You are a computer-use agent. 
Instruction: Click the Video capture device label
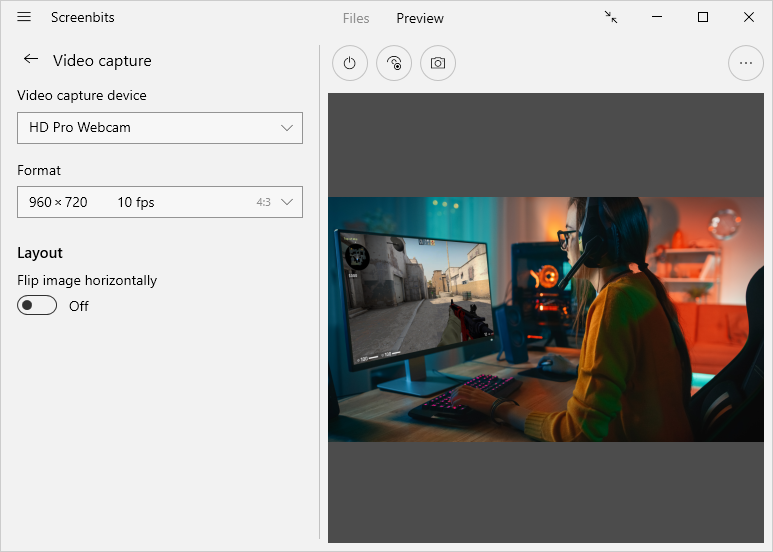pos(82,95)
